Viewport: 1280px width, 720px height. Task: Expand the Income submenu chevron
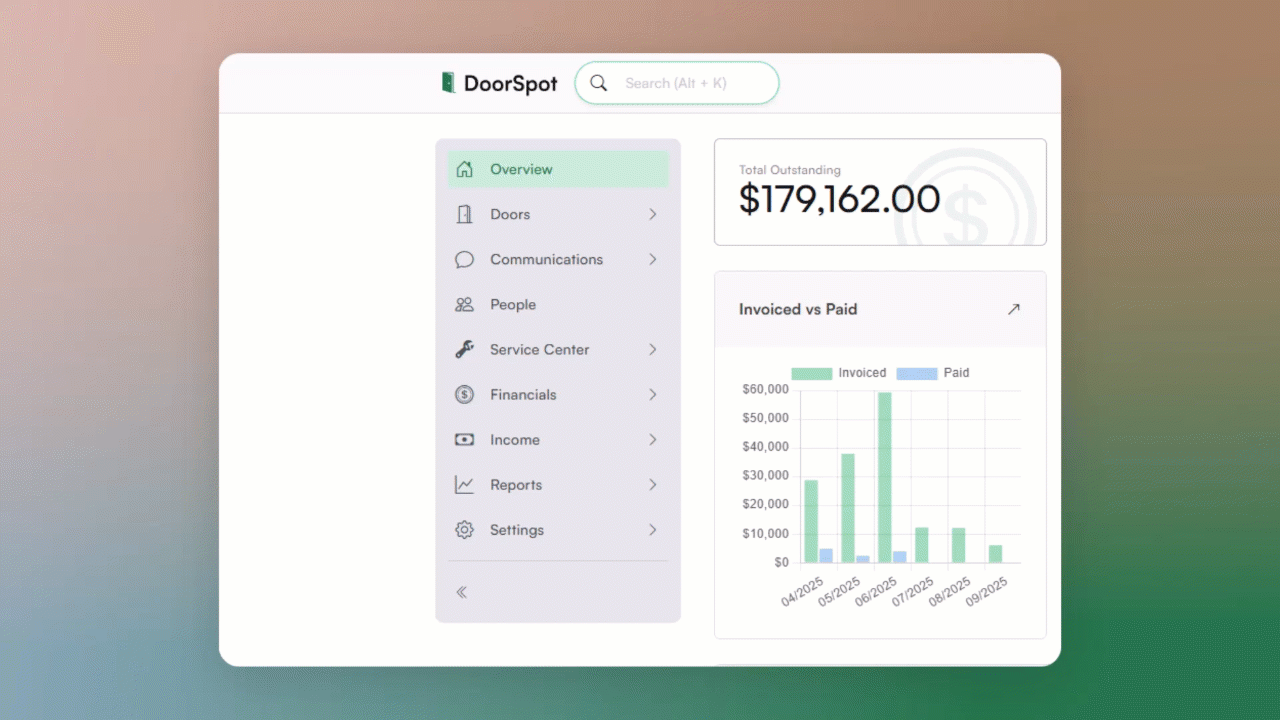coord(652,439)
